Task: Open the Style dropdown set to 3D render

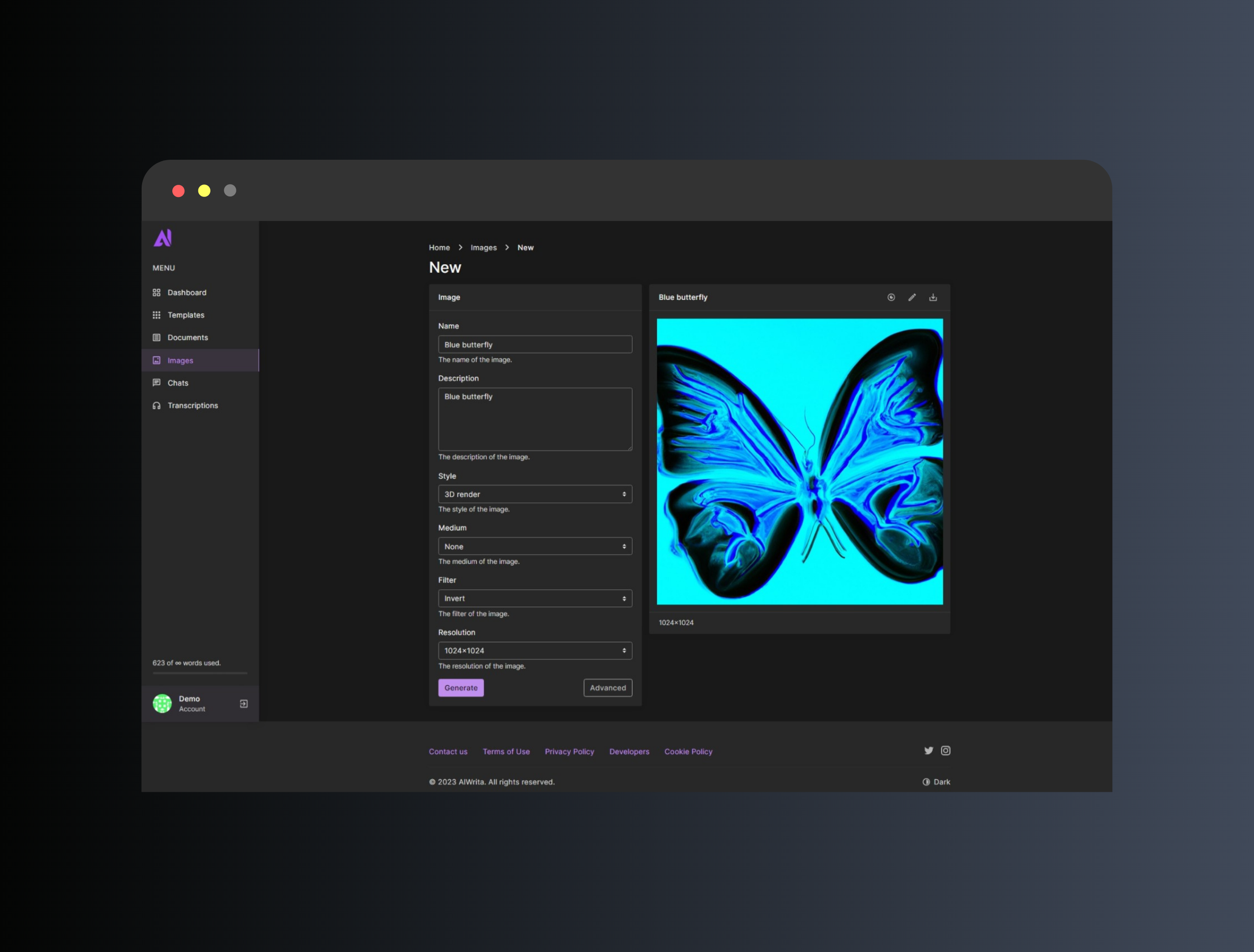Action: pos(535,494)
